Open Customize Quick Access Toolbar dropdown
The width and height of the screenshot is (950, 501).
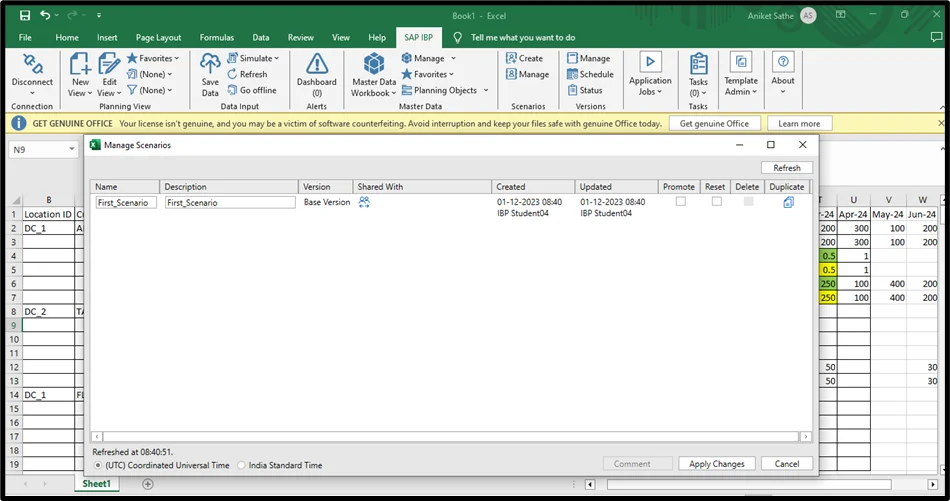click(x=99, y=16)
